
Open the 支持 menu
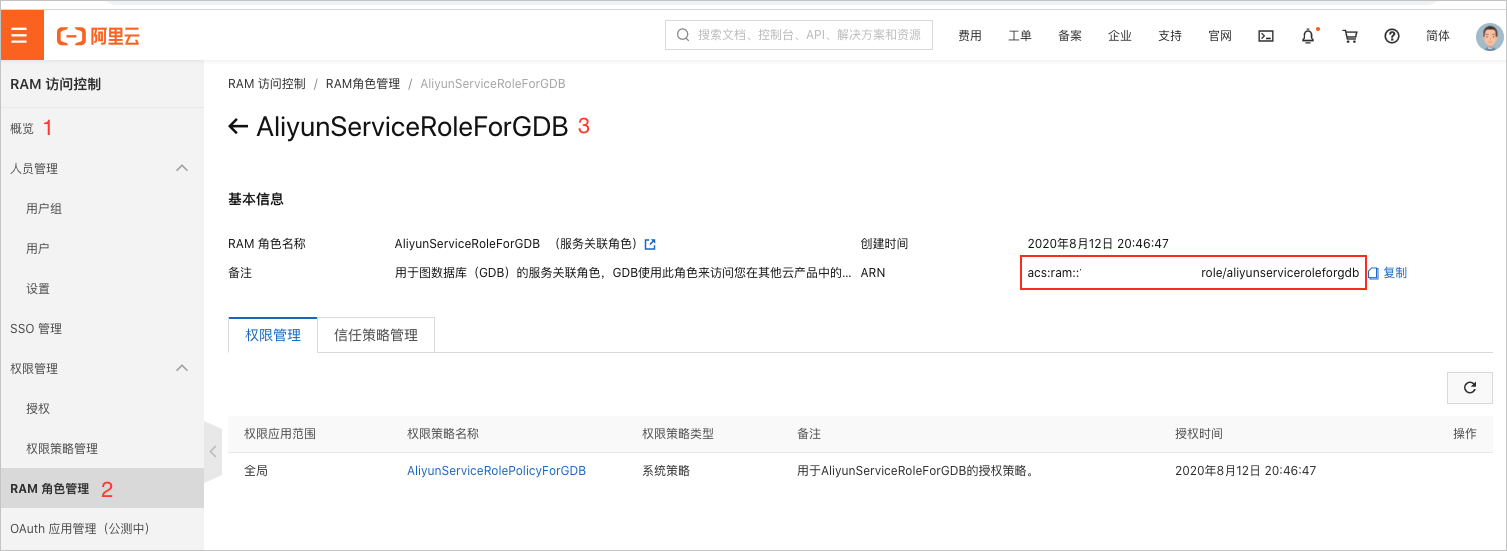coord(1170,36)
